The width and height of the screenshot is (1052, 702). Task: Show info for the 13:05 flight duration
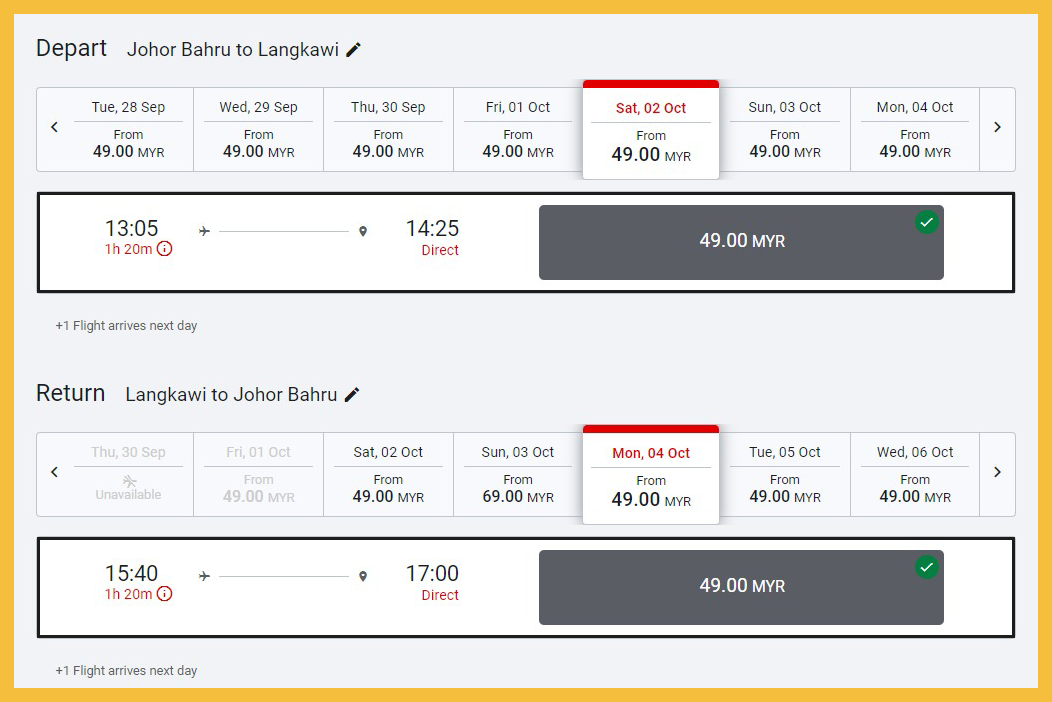tap(165, 249)
